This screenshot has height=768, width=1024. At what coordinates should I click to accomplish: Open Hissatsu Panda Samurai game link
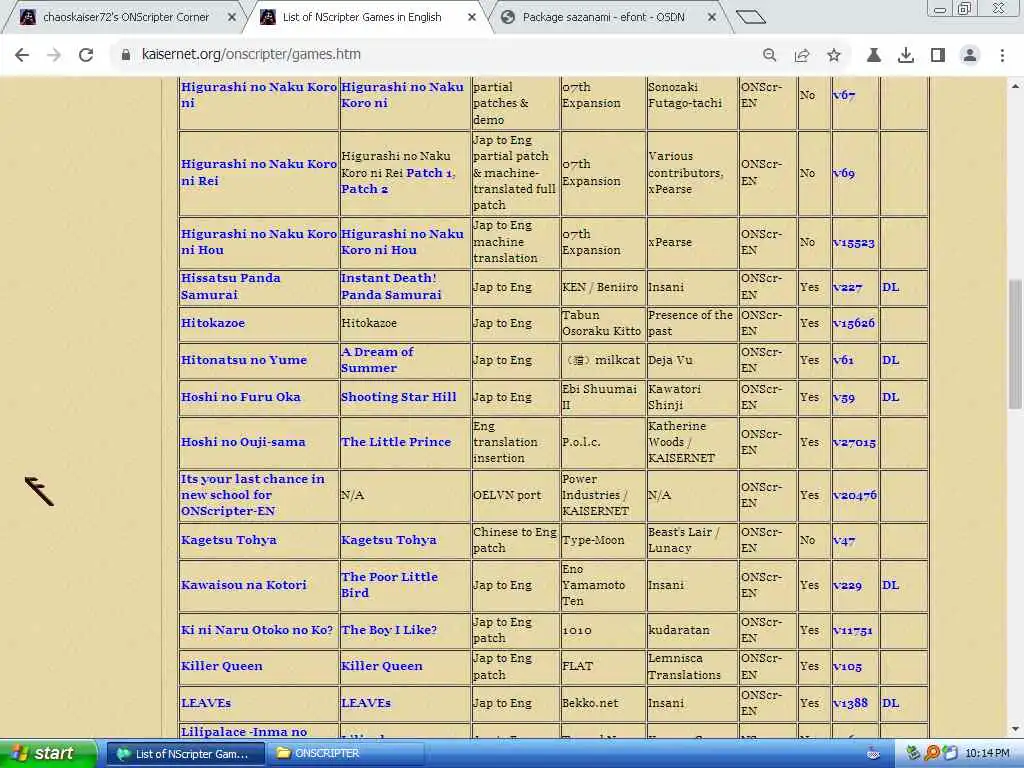(231, 287)
